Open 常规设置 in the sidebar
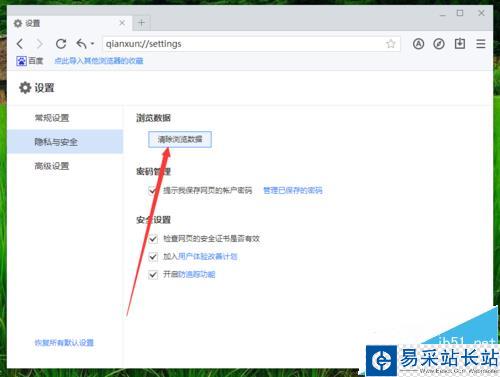The image size is (500, 377). 52,118
